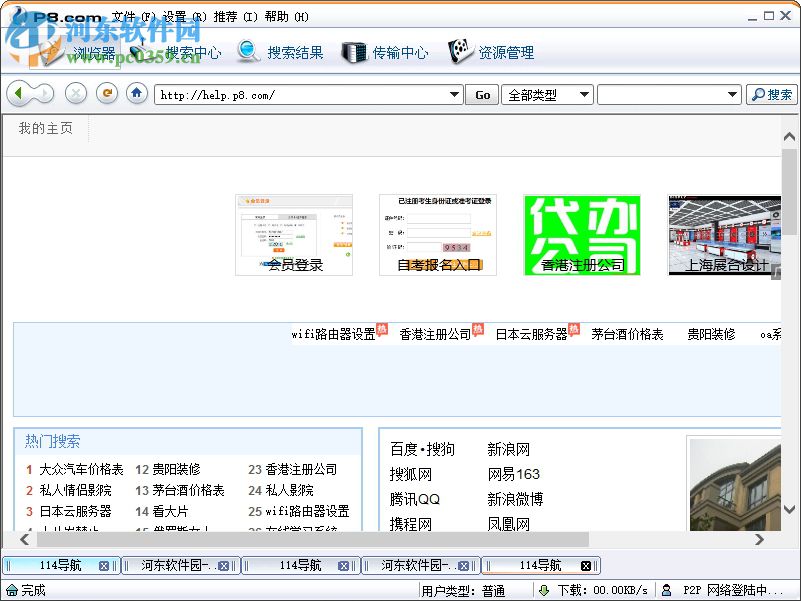This screenshot has height=601, width=801.
Task: Expand the 全部类型 type selector
Action: 584,94
